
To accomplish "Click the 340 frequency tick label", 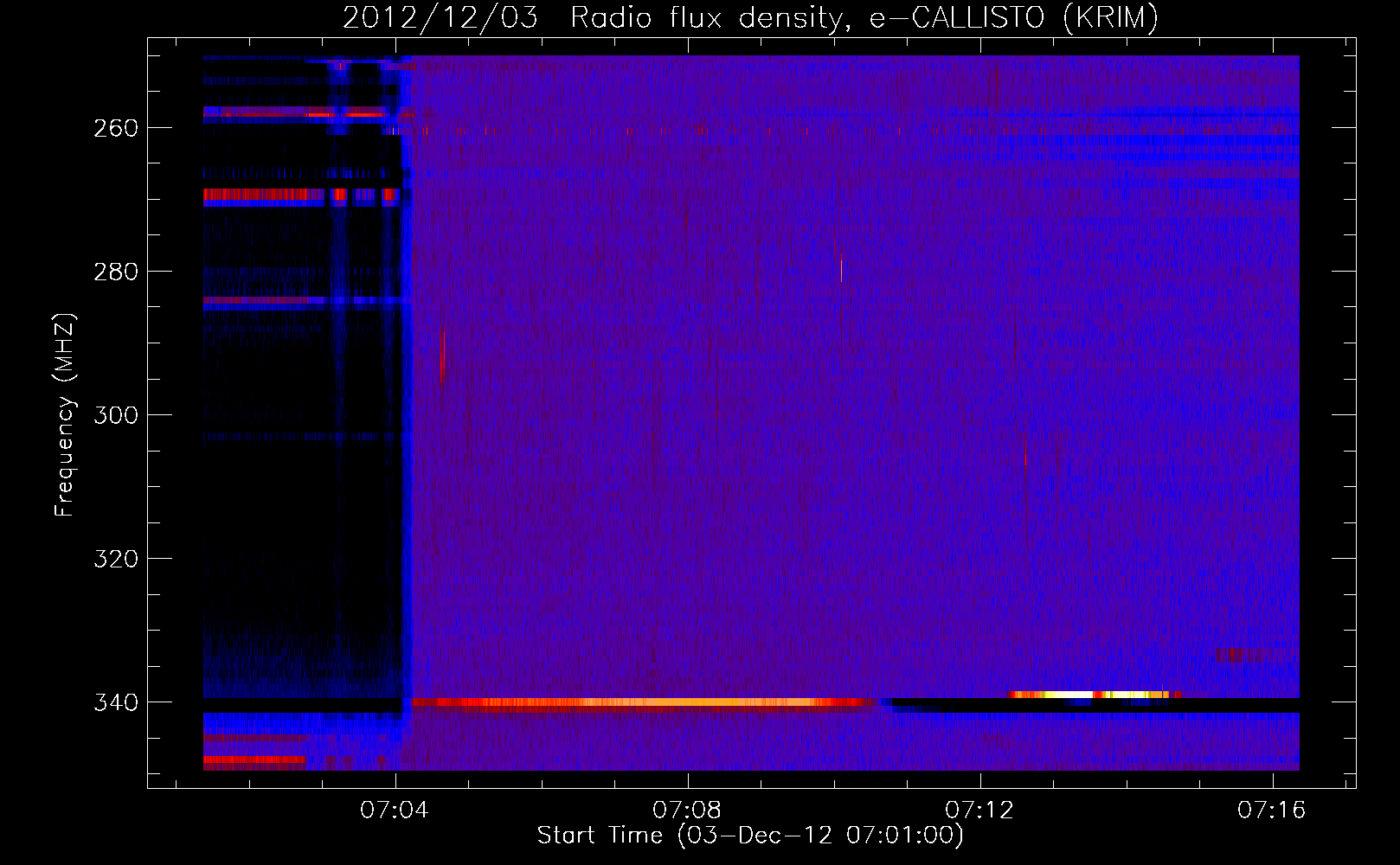I will pyautogui.click(x=116, y=702).
